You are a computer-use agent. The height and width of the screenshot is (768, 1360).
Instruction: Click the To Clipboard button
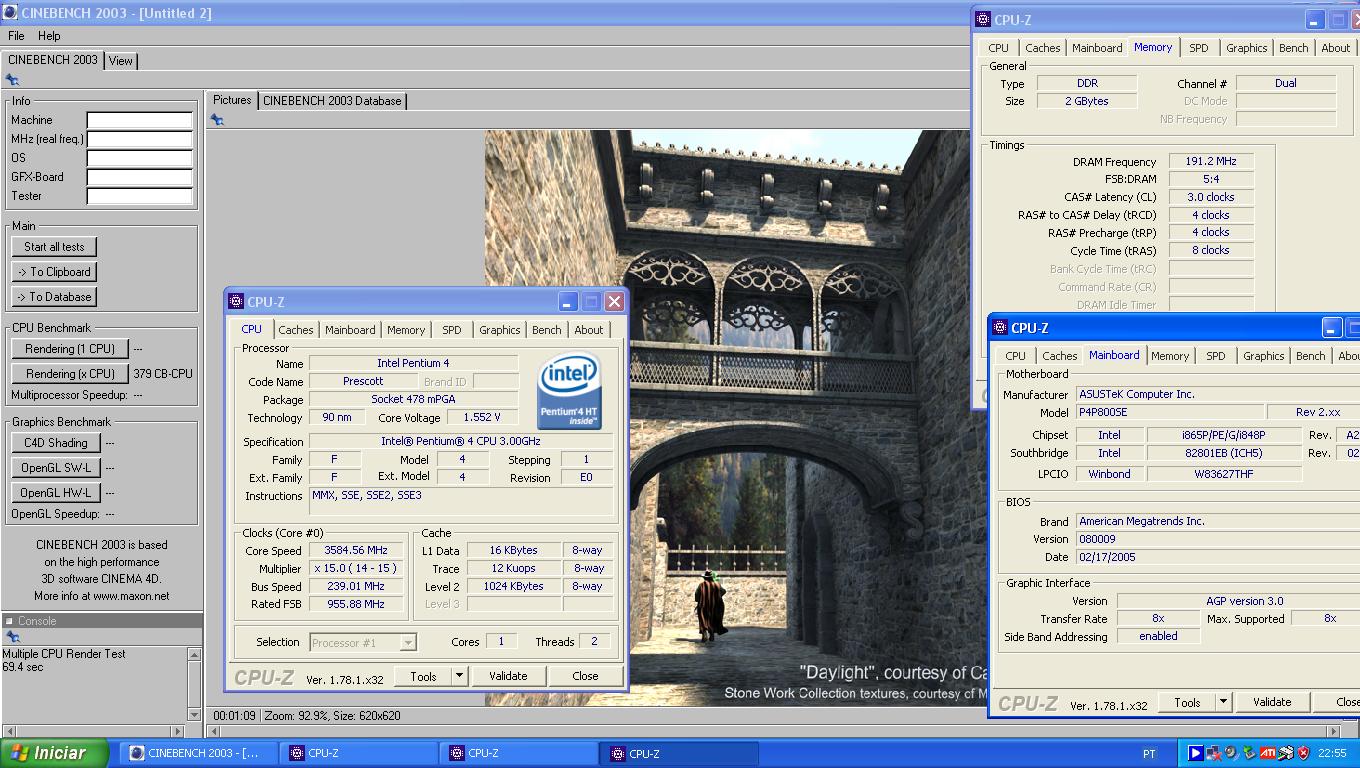54,272
